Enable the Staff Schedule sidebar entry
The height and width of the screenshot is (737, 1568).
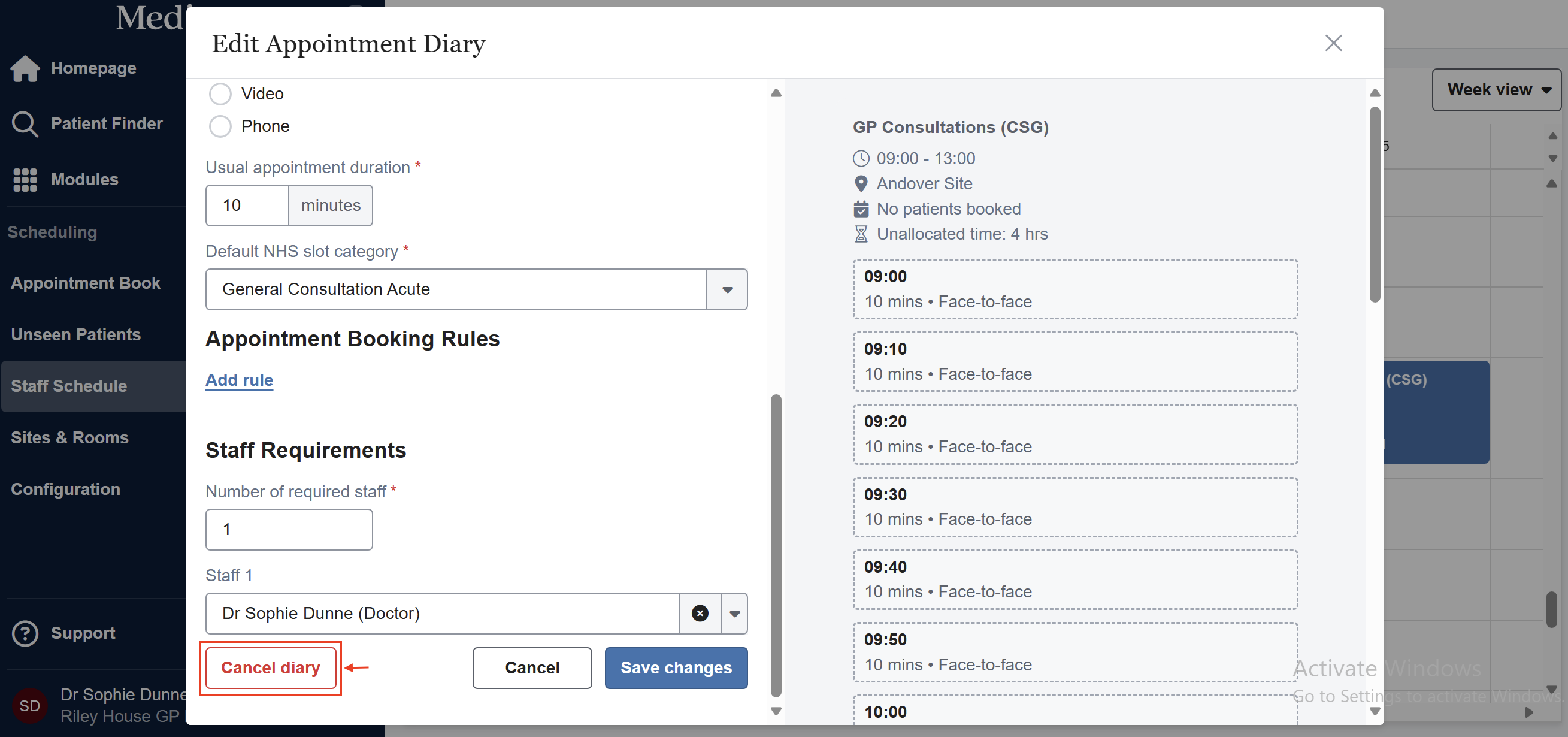[x=69, y=385]
